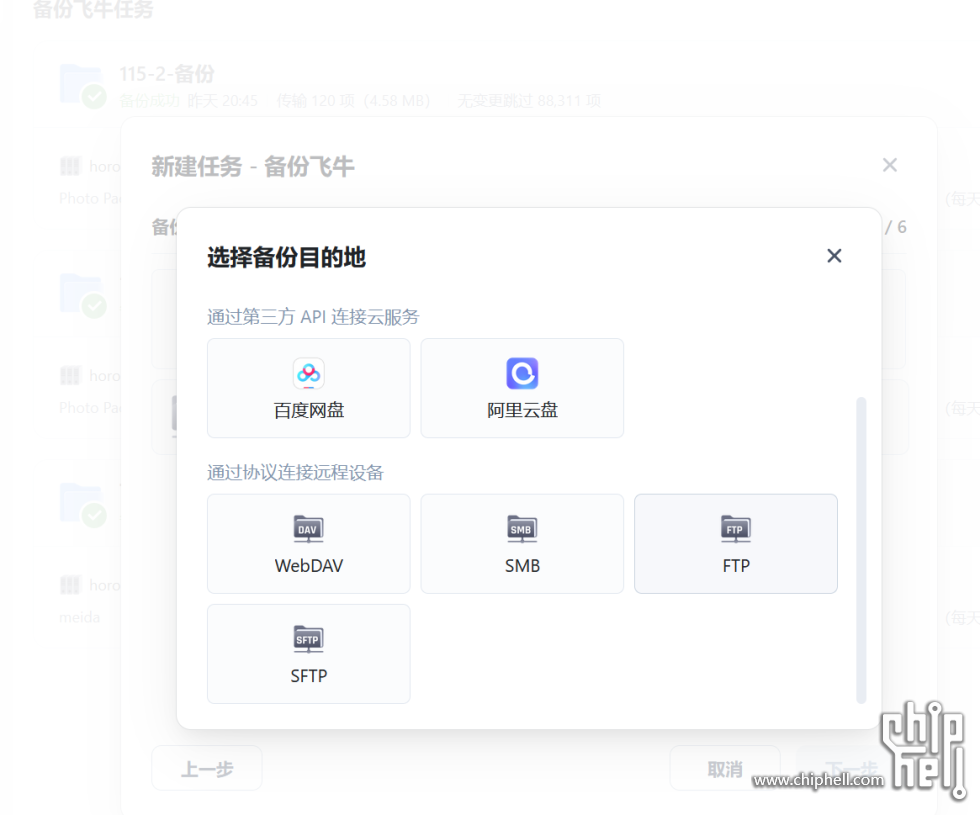The width and height of the screenshot is (980, 815).
Task: Select the Baidu Netdisk (百度网盘) icon
Action: click(x=309, y=373)
